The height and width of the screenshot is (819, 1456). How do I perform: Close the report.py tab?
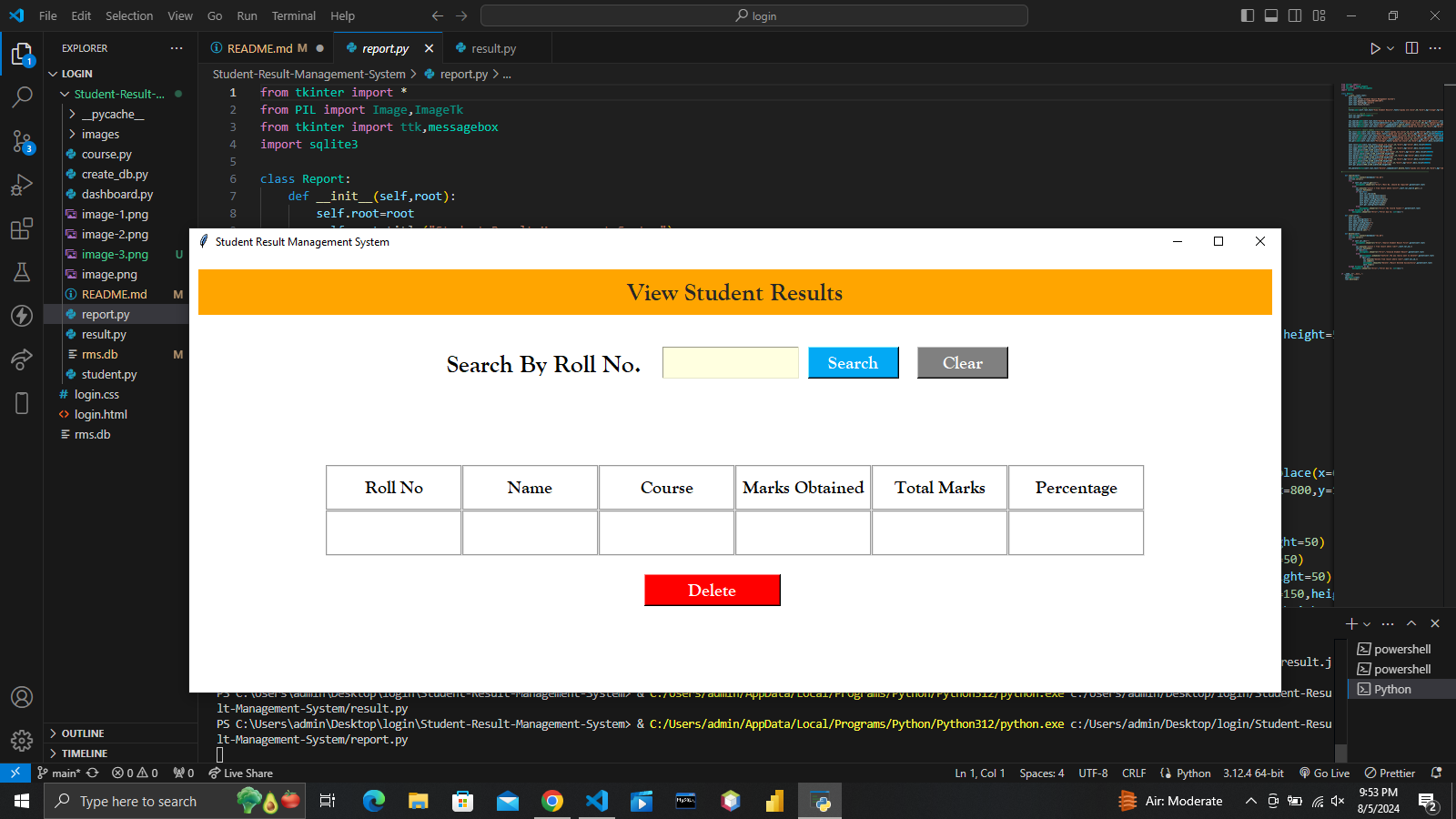(x=429, y=48)
